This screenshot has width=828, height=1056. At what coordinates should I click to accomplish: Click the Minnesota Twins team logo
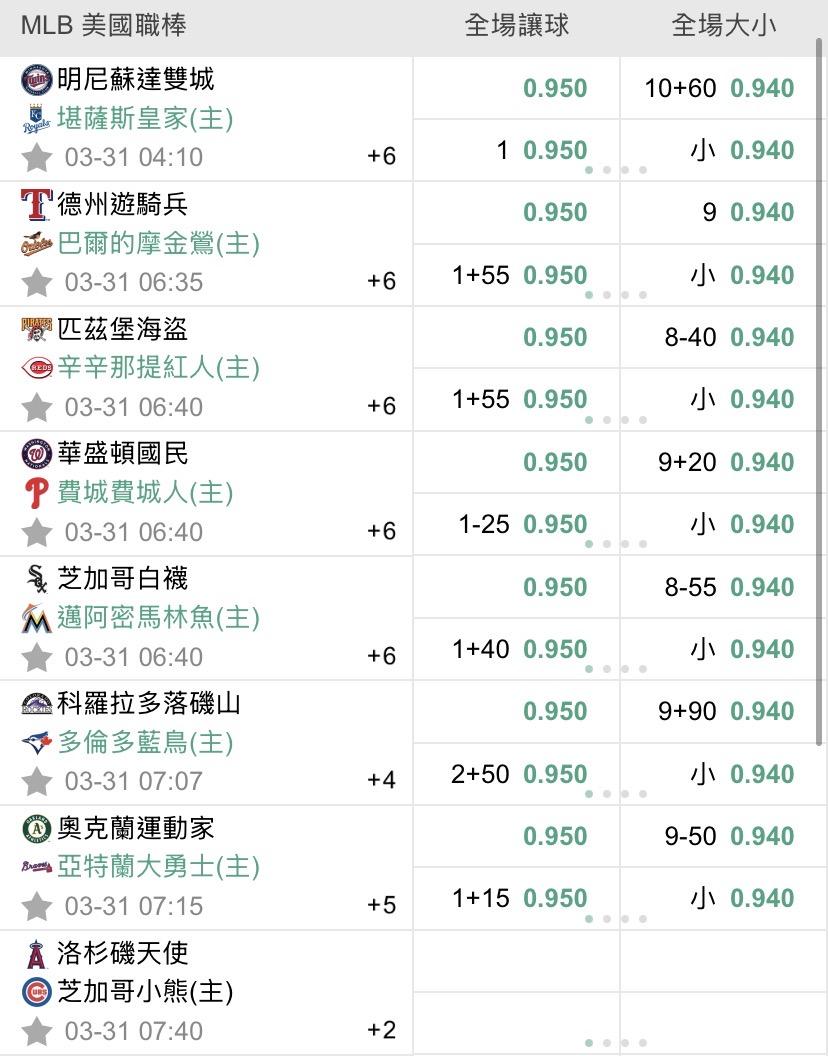point(37,79)
